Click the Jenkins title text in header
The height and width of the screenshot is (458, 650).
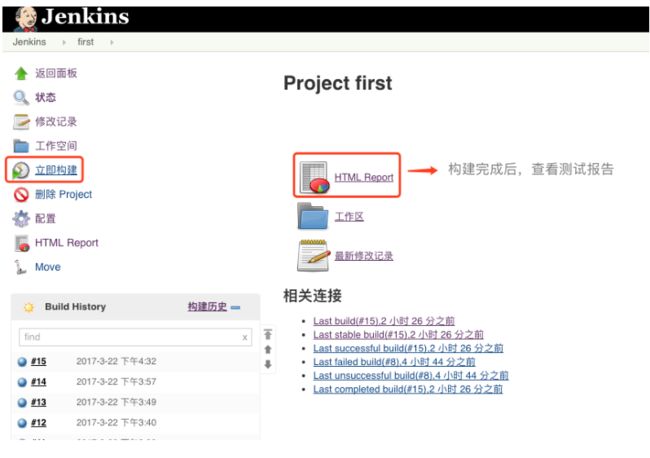tap(85, 17)
